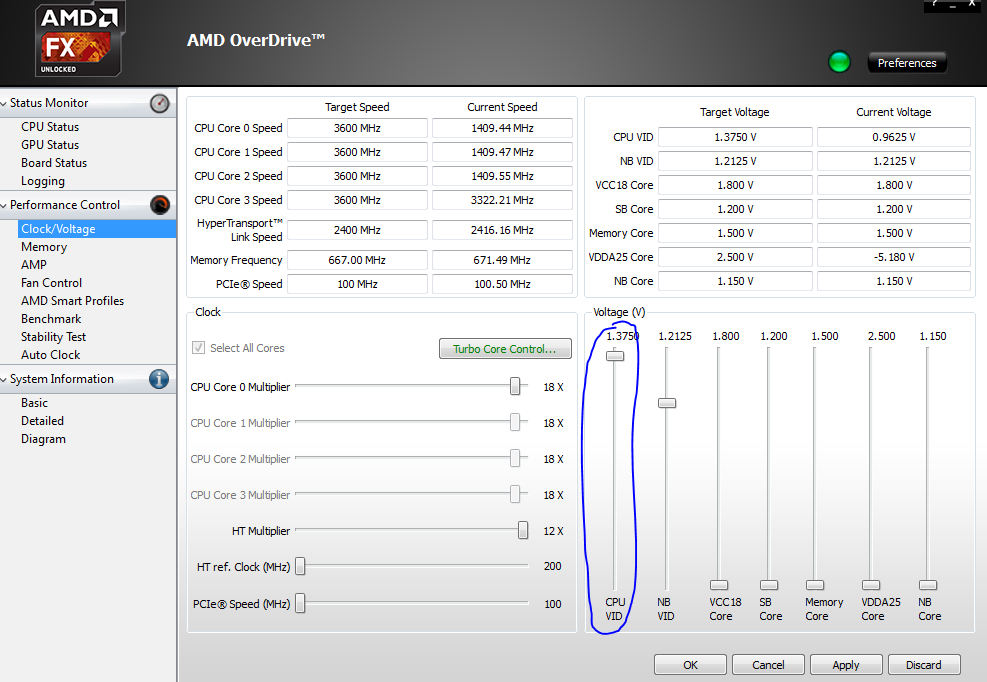Toggle the Select All Cores checkbox
The height and width of the screenshot is (682, 987).
click(x=198, y=348)
